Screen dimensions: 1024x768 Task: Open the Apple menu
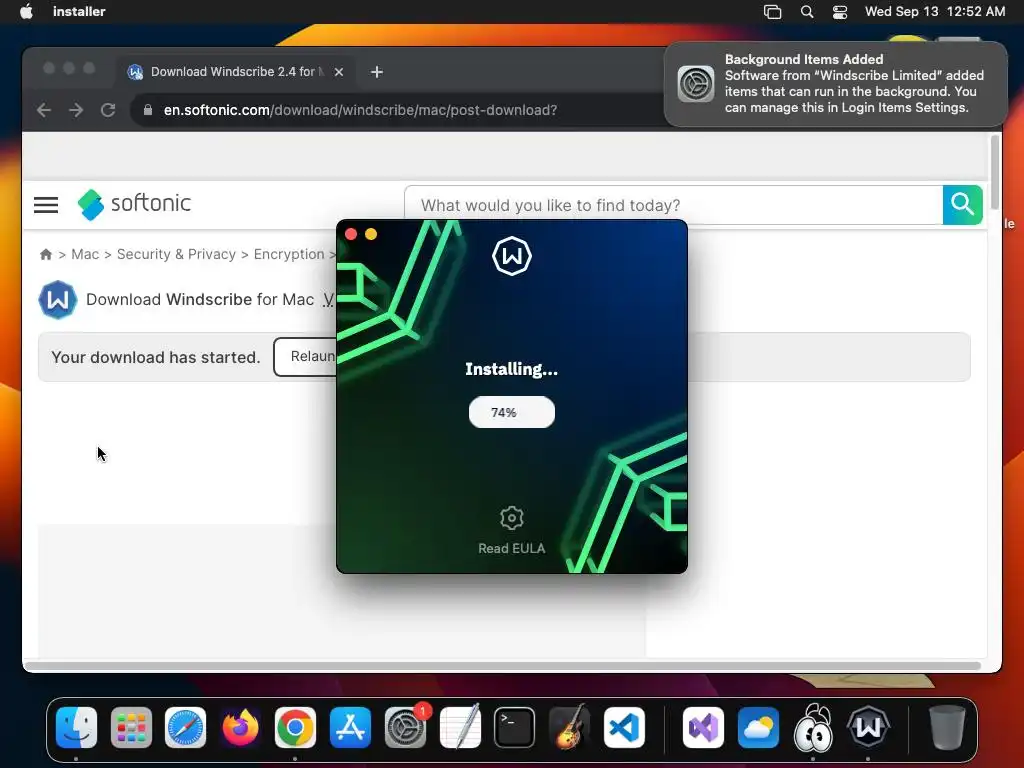pos(26,11)
